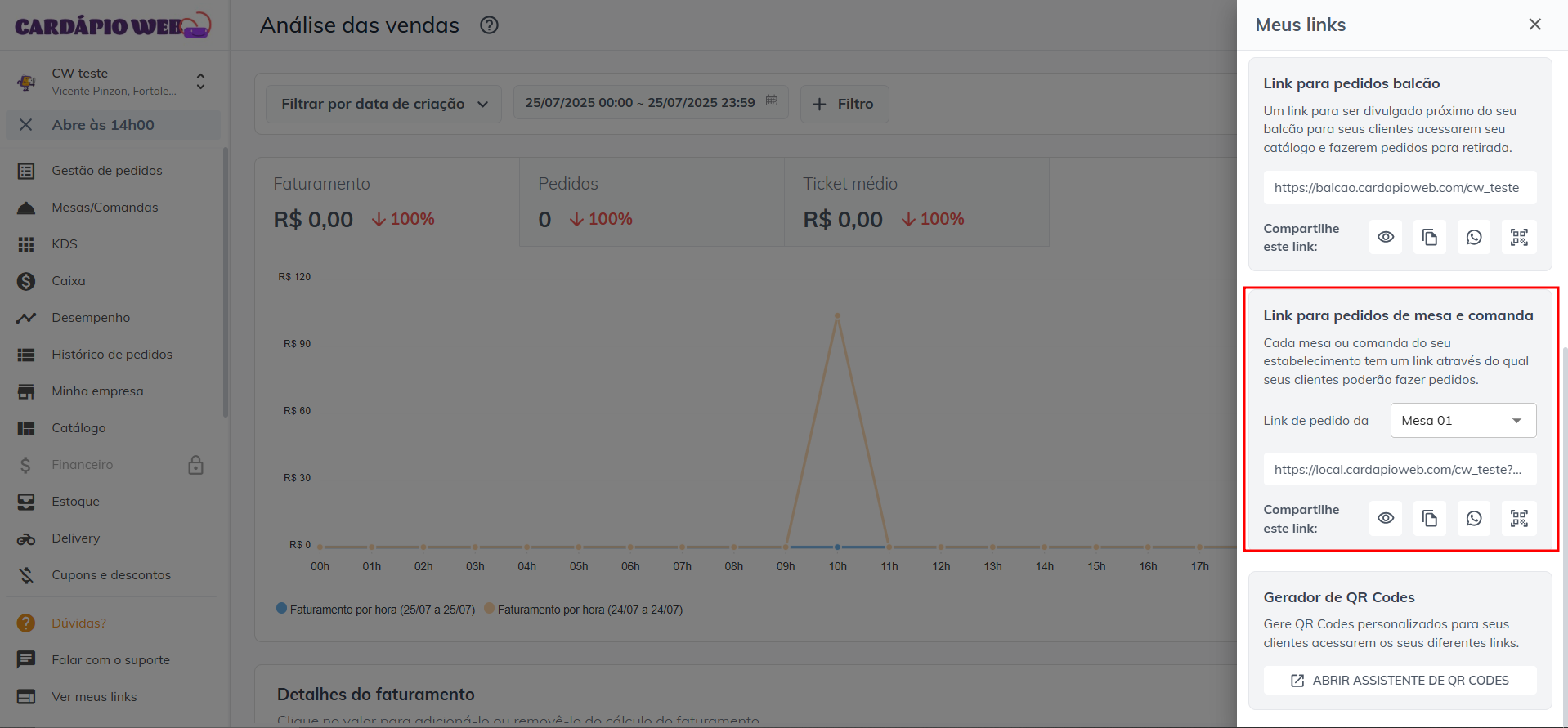The image size is (1568, 728).
Task: Share balcão link via WhatsApp icon
Action: point(1473,237)
